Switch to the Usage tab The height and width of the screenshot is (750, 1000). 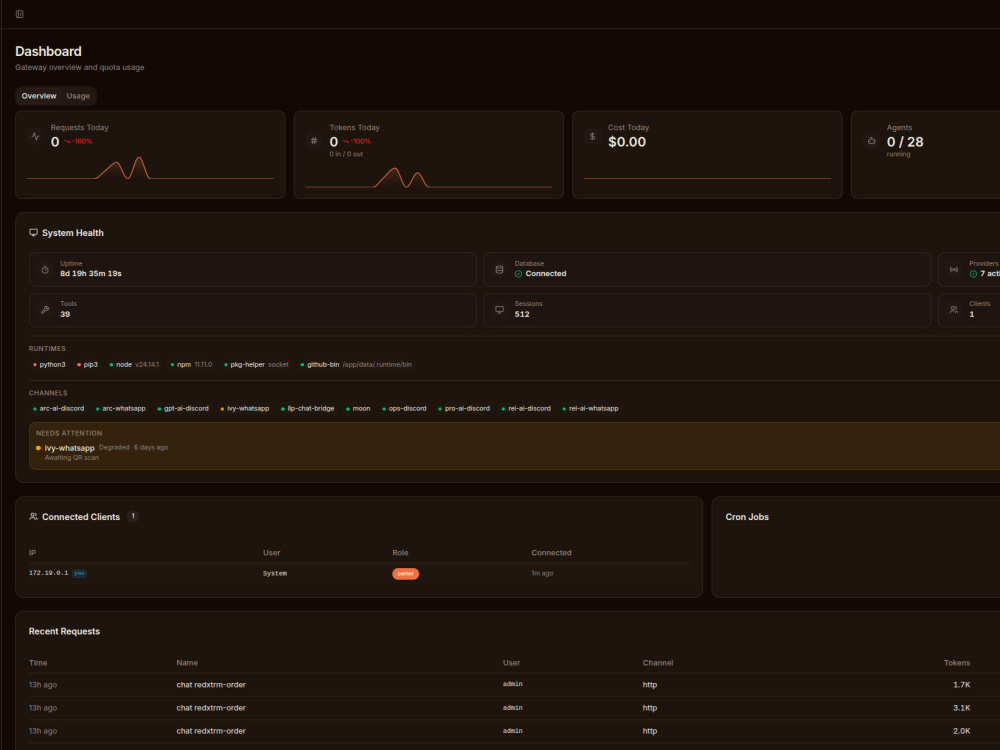pyautogui.click(x=78, y=96)
